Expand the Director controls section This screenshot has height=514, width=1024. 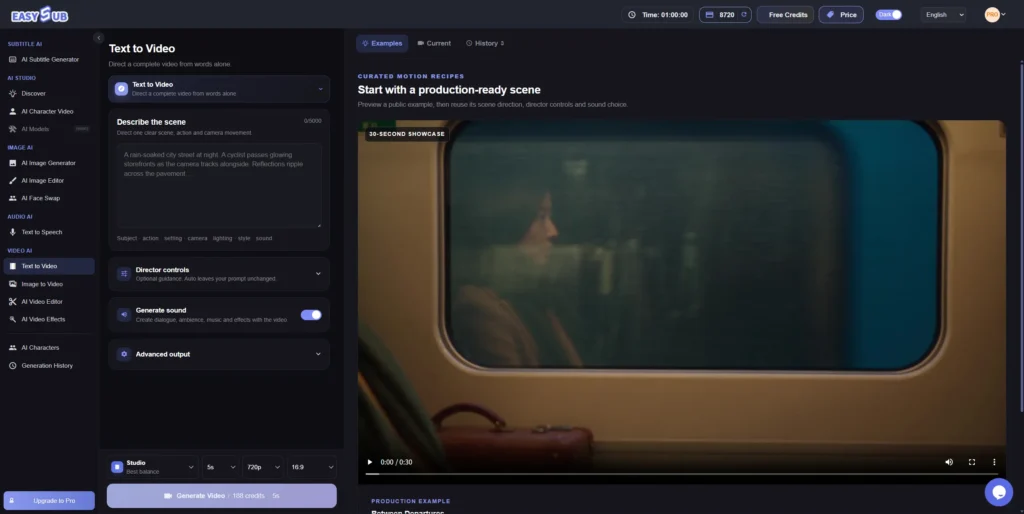click(x=219, y=274)
